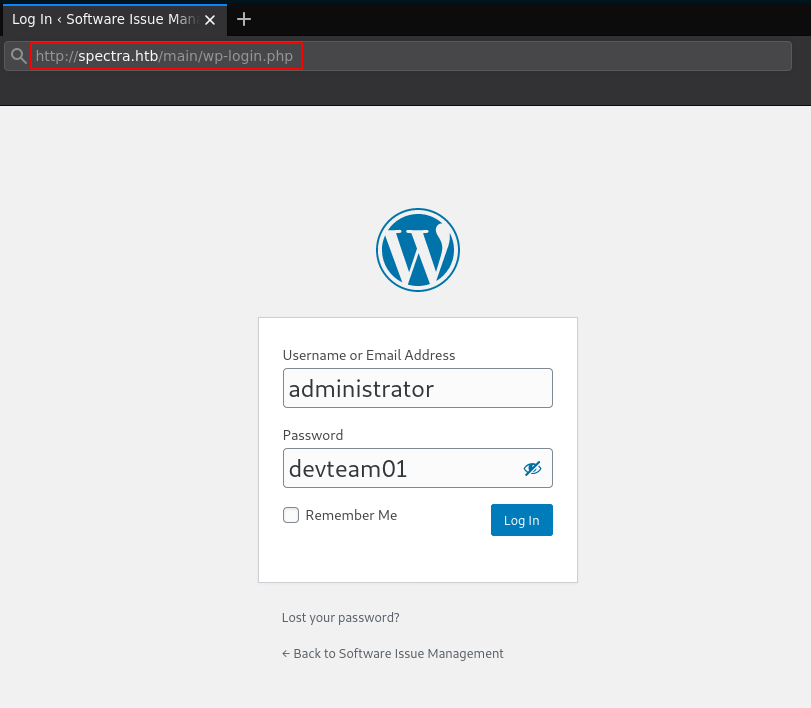Click the magnifier icon in the address bar
This screenshot has height=708, width=811.
(18, 56)
